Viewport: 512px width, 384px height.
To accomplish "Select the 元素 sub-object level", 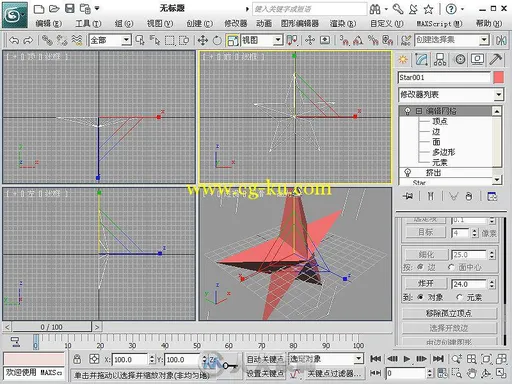I will (440, 163).
